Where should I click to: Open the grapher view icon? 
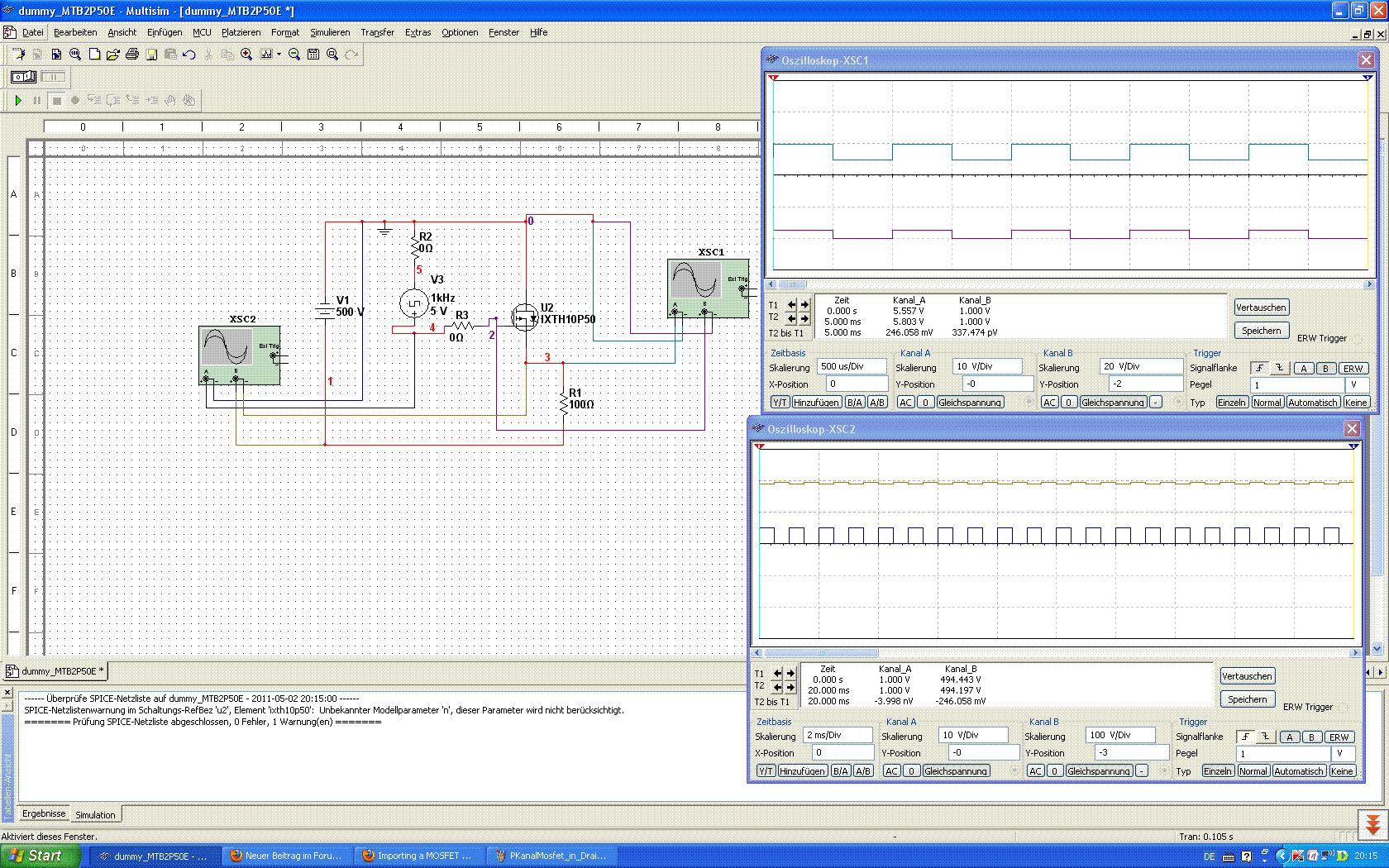(266, 55)
